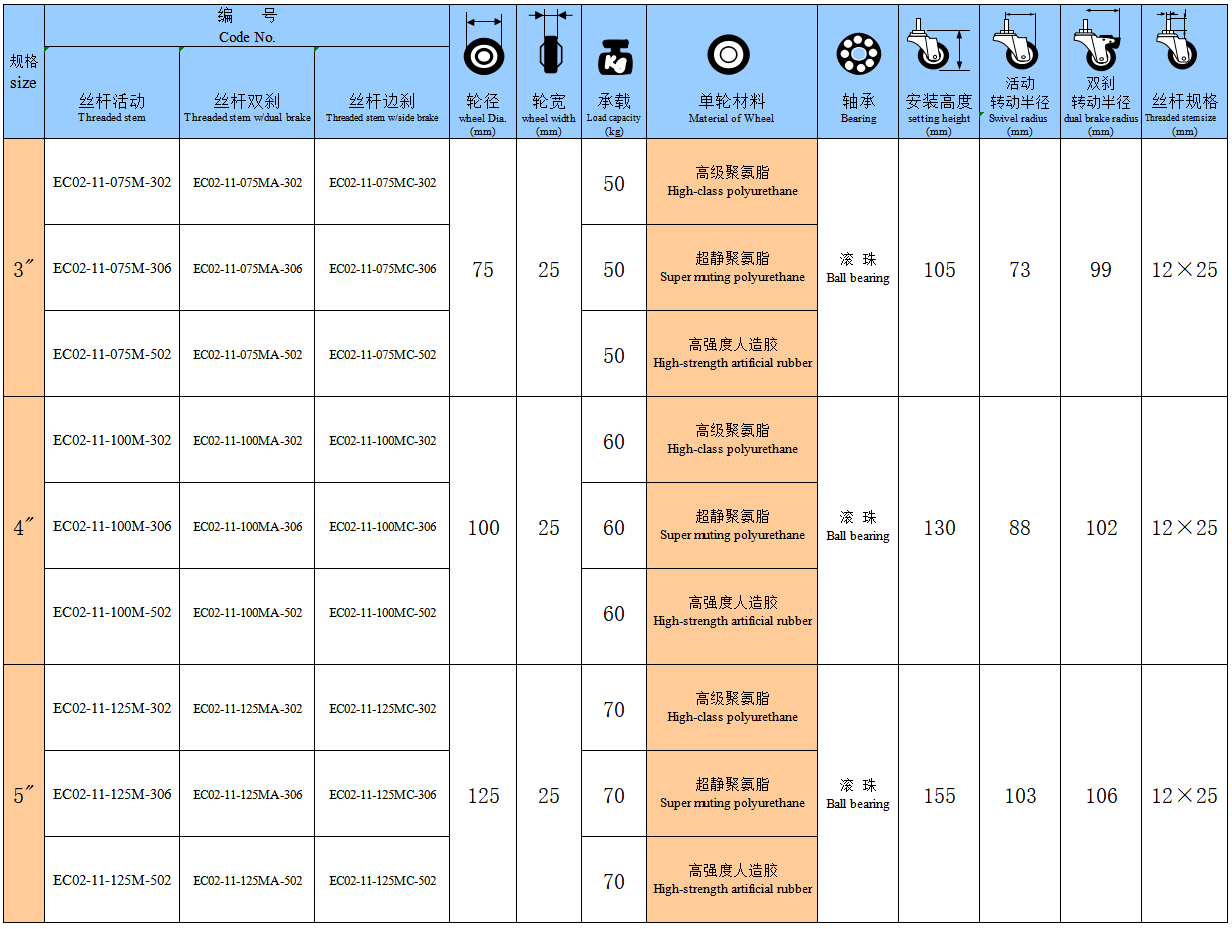1232x929 pixels.
Task: Click the wheel material icon
Action: pyautogui.click(x=728, y=54)
